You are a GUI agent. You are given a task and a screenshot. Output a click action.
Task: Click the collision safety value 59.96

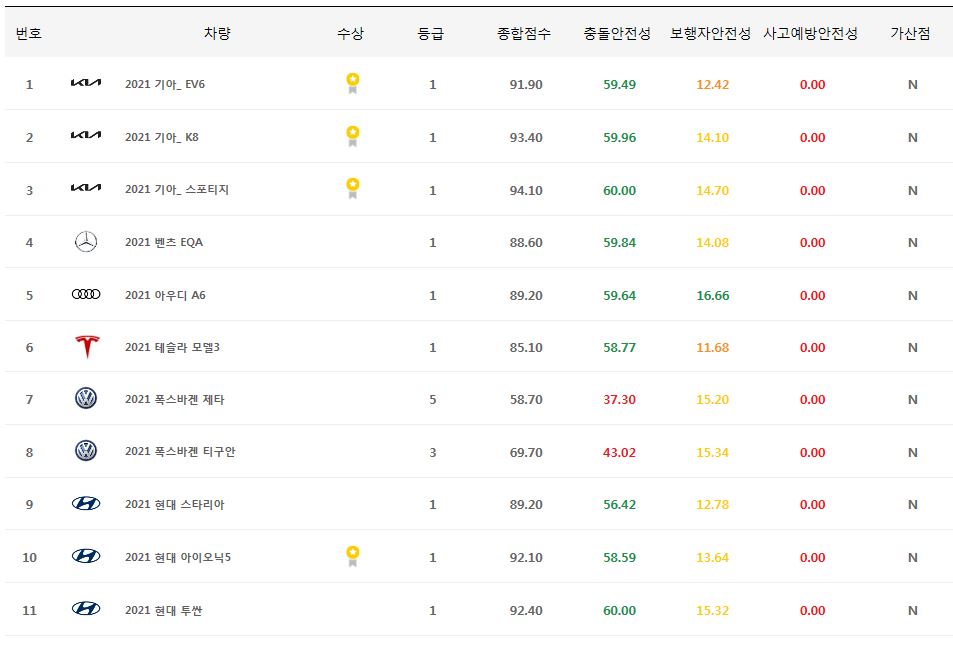point(619,137)
